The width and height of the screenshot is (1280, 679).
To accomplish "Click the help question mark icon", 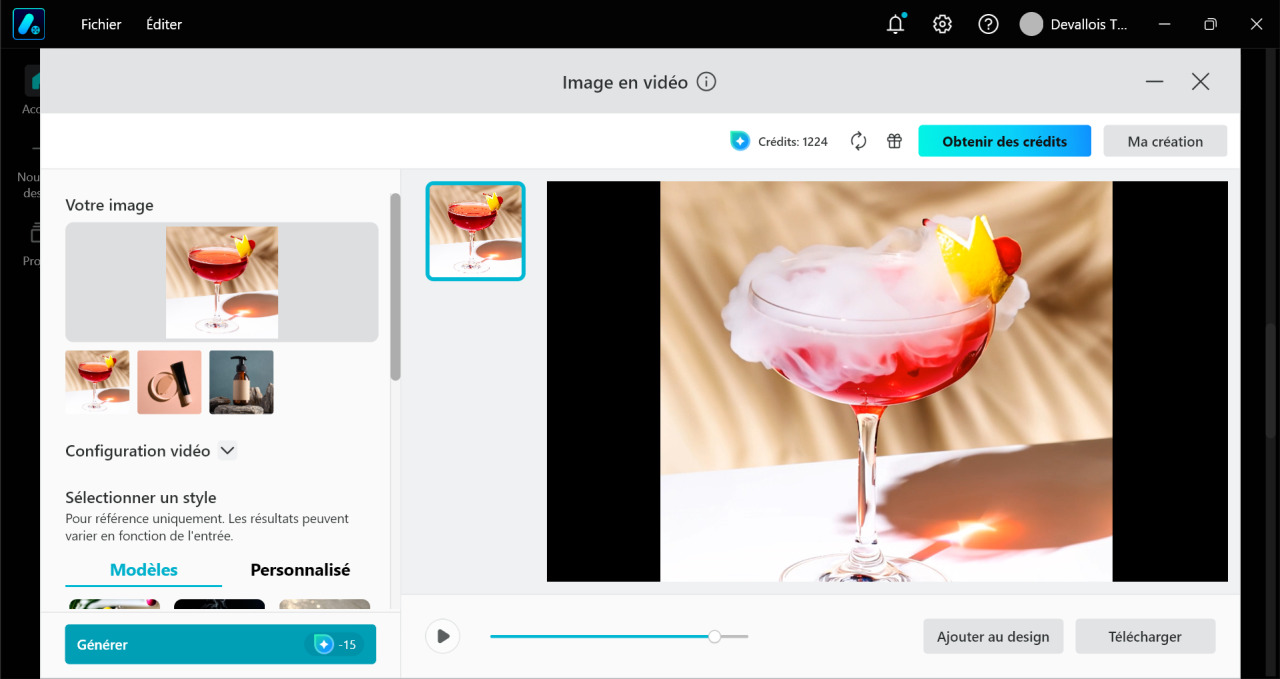I will click(988, 24).
